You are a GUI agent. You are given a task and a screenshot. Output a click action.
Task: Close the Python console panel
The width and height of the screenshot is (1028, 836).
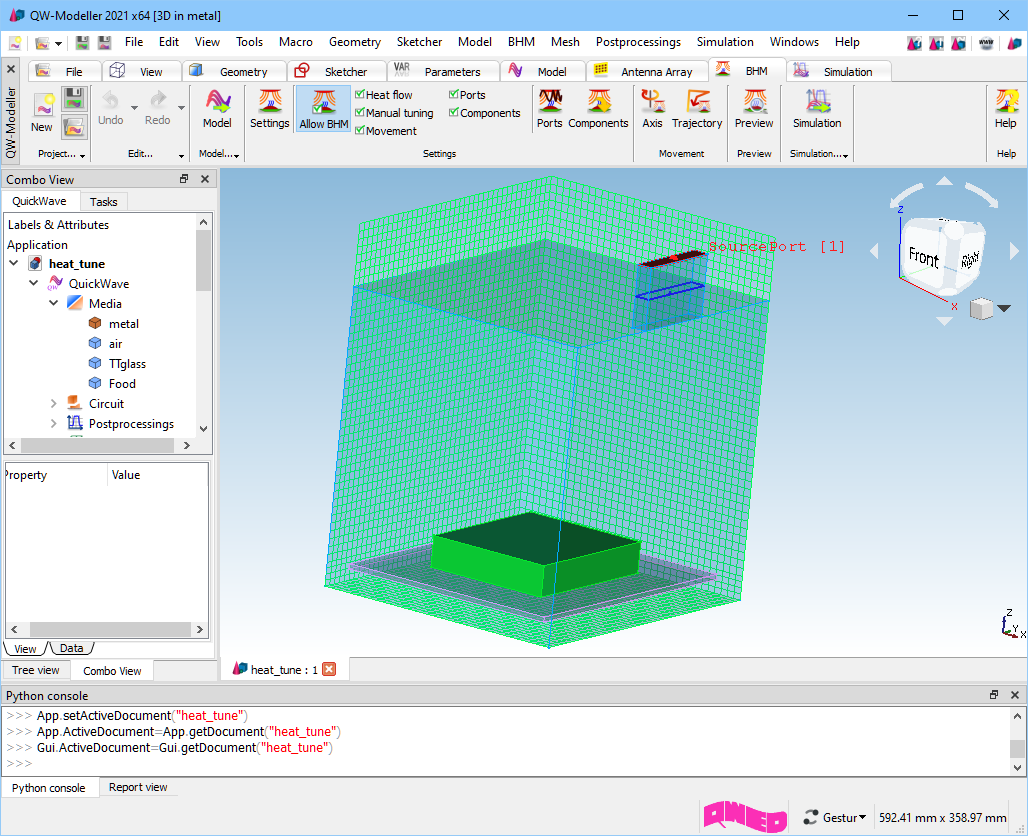click(1015, 695)
